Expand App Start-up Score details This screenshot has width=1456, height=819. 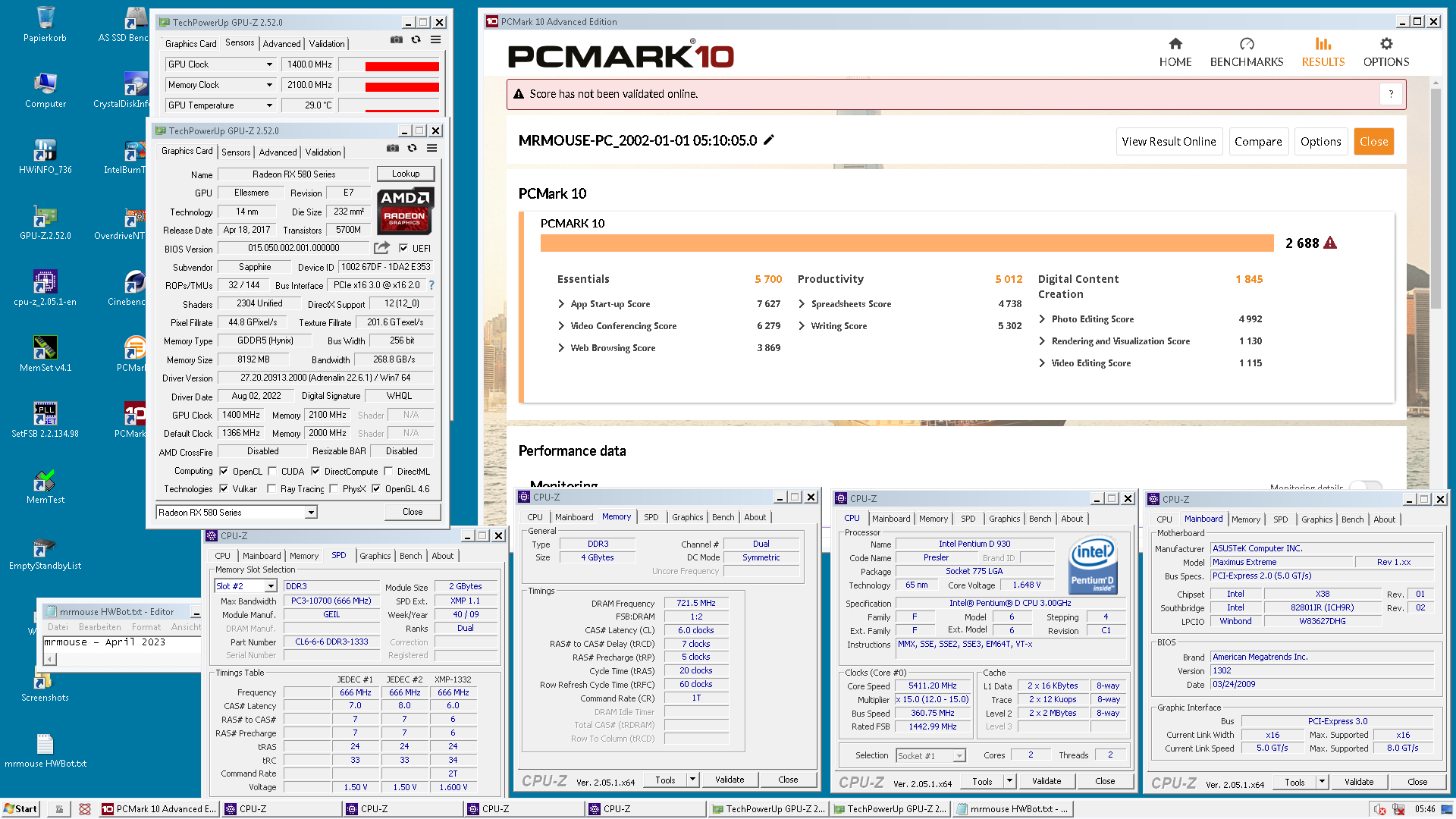coord(561,304)
